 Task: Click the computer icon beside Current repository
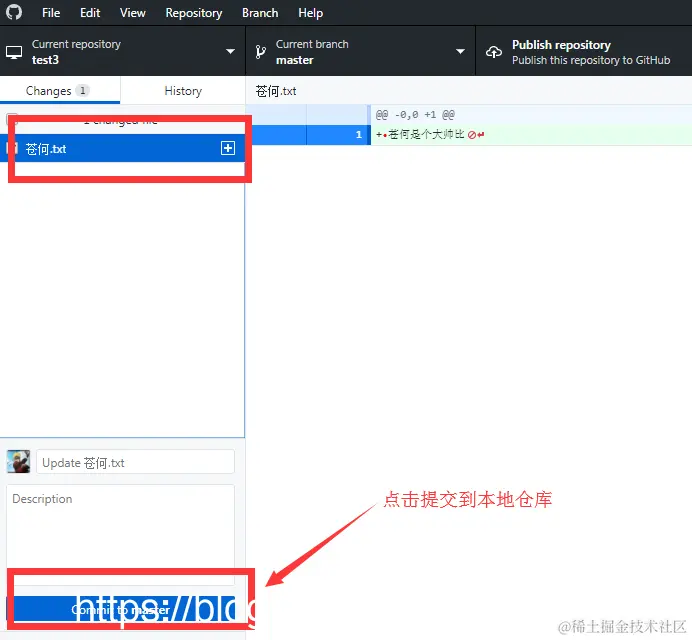[14, 52]
